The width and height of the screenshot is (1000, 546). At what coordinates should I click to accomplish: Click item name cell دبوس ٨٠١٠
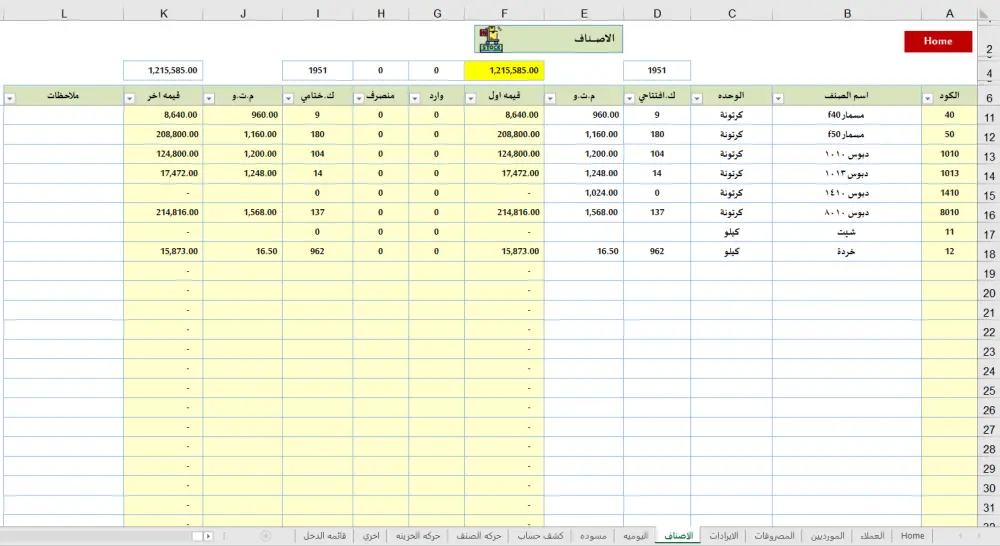(x=847, y=212)
